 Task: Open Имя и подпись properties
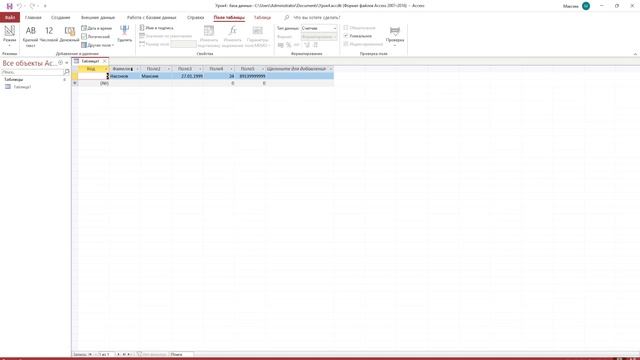click(x=157, y=28)
